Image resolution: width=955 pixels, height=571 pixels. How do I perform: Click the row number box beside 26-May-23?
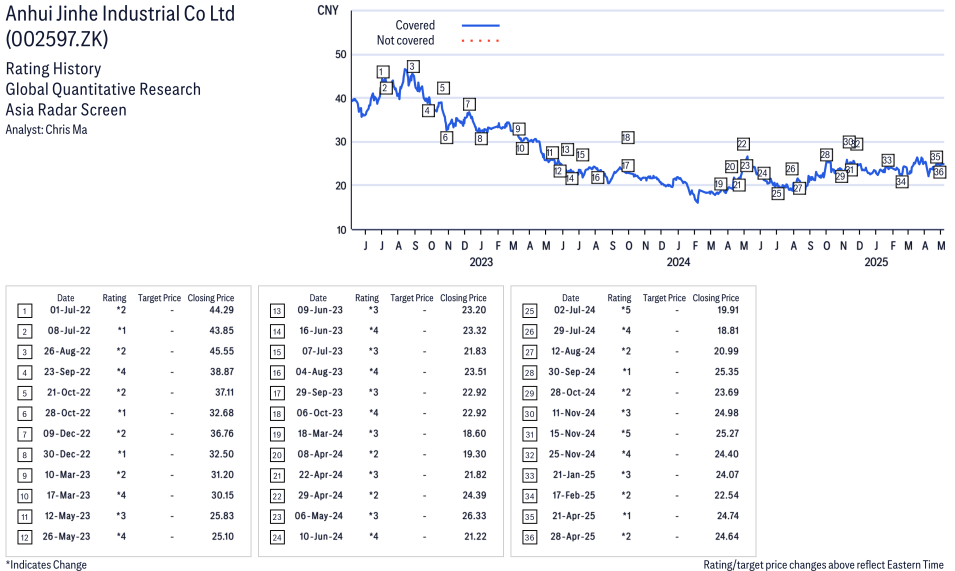pos(24,538)
